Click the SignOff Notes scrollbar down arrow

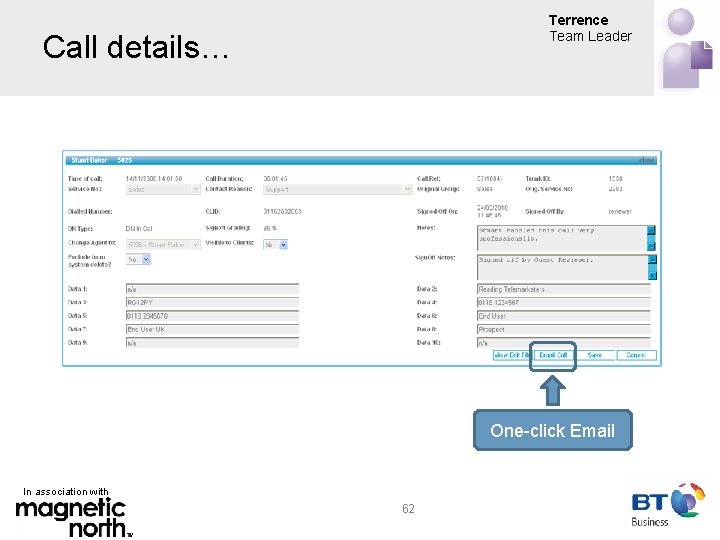[x=652, y=276]
